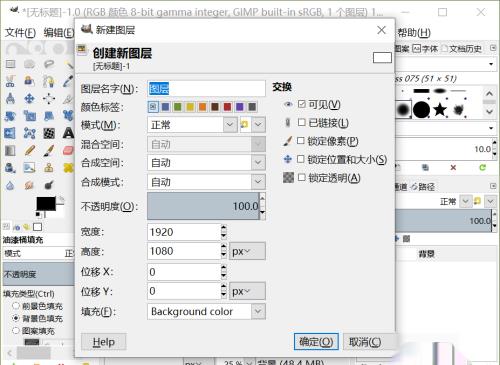Select the 图案填充 radio button
The image size is (500, 365).
[16, 331]
